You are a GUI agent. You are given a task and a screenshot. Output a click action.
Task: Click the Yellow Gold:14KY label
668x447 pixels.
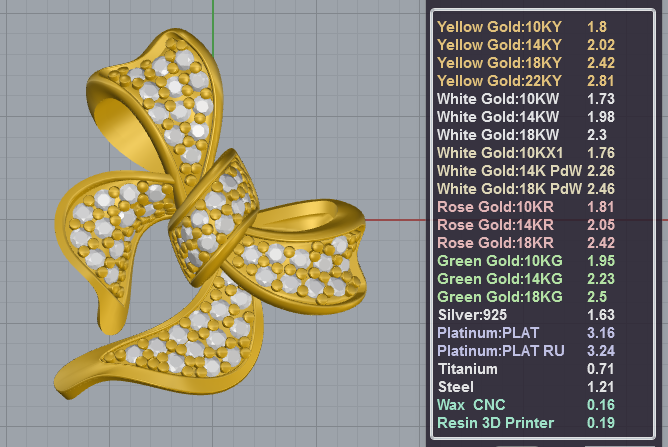(x=499, y=45)
